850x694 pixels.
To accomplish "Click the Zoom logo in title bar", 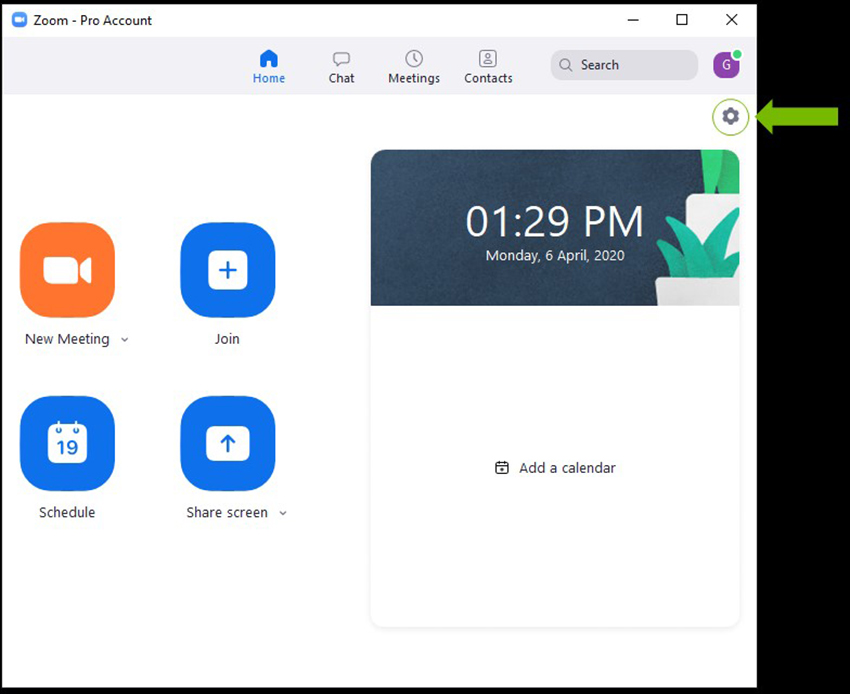I will click(x=18, y=20).
